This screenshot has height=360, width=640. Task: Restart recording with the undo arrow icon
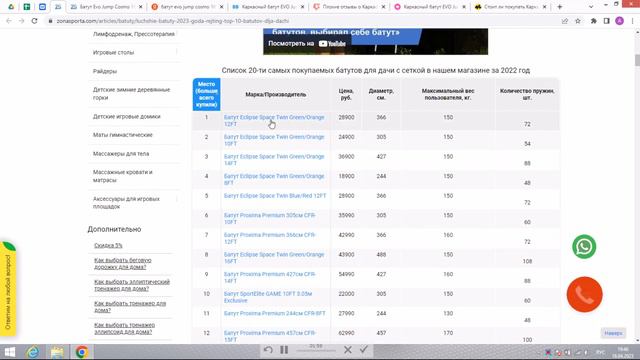click(x=268, y=350)
